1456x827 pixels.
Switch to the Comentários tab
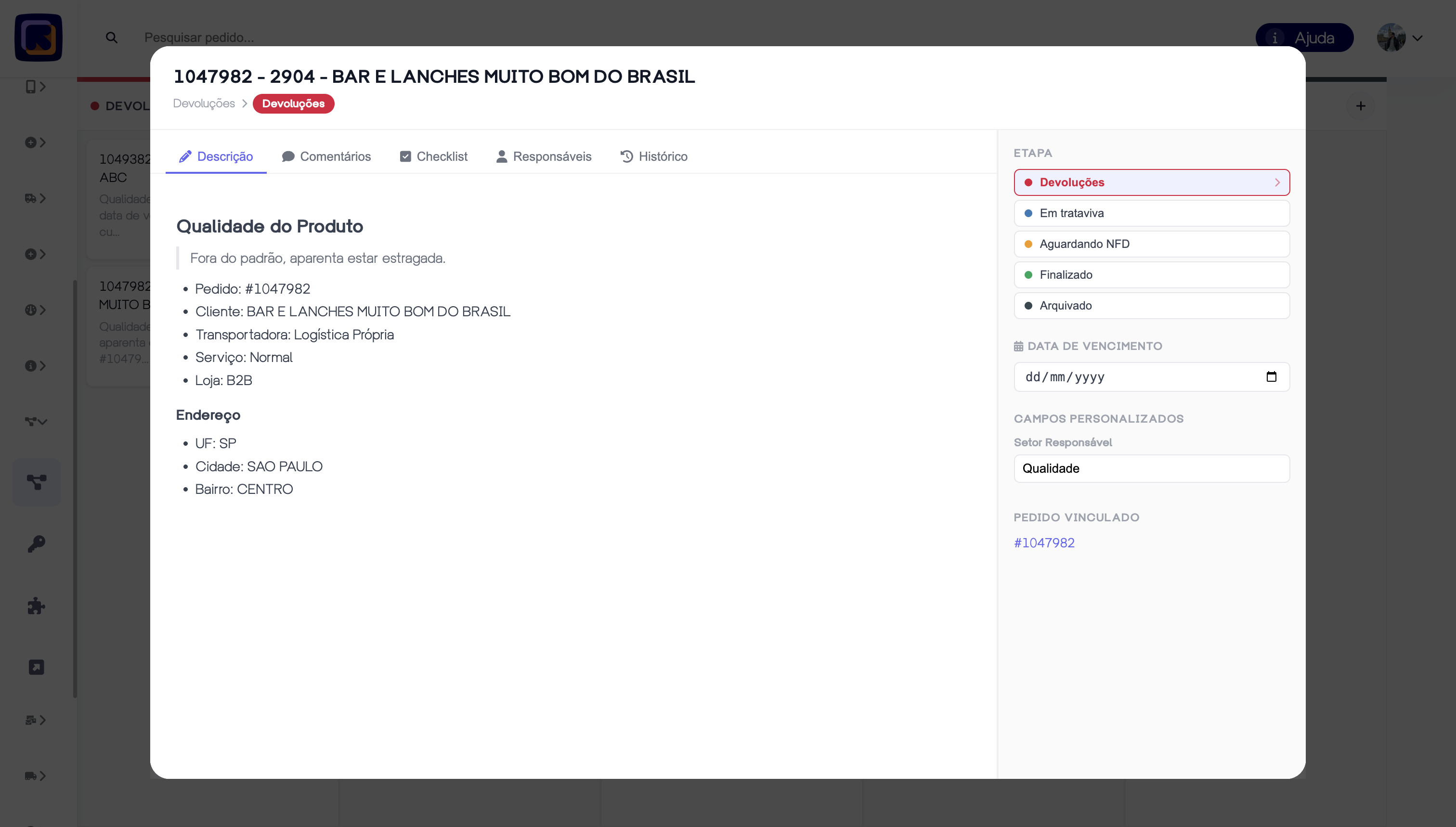pos(326,156)
